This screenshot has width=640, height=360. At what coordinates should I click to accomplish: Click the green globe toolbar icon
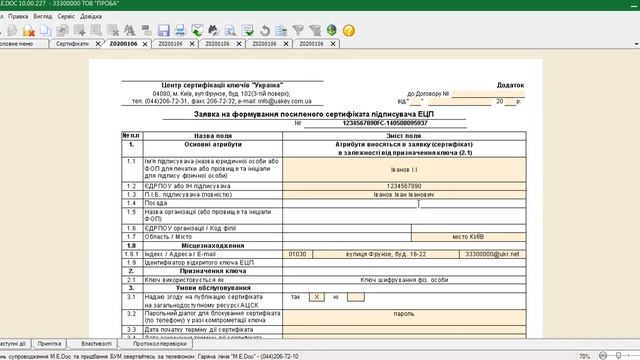point(331,30)
